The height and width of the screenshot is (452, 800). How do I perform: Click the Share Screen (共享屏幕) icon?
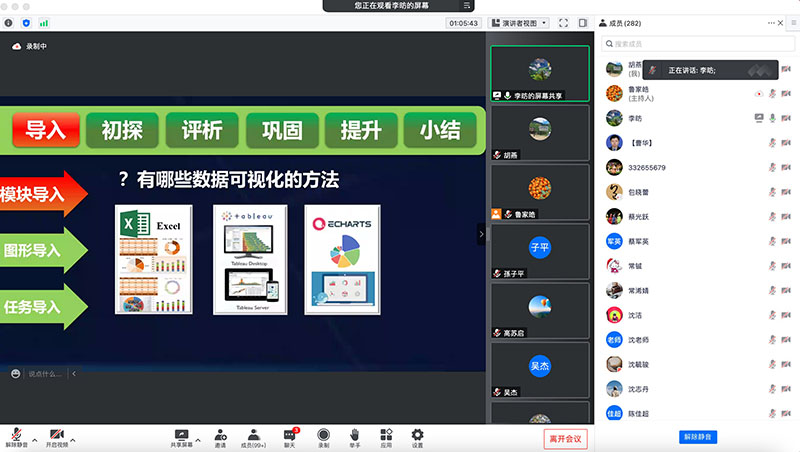pyautogui.click(x=181, y=435)
